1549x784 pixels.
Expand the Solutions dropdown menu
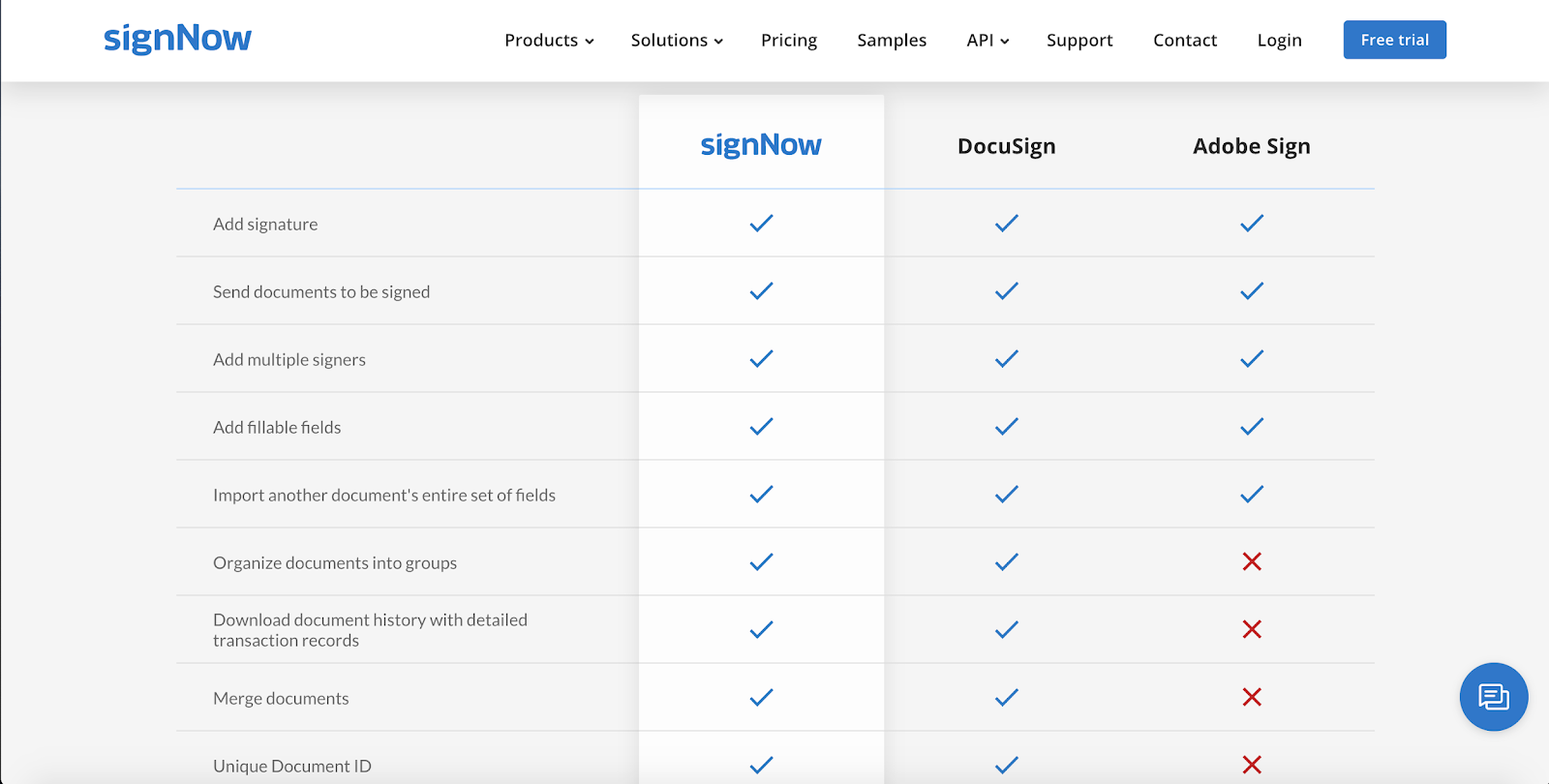point(677,41)
